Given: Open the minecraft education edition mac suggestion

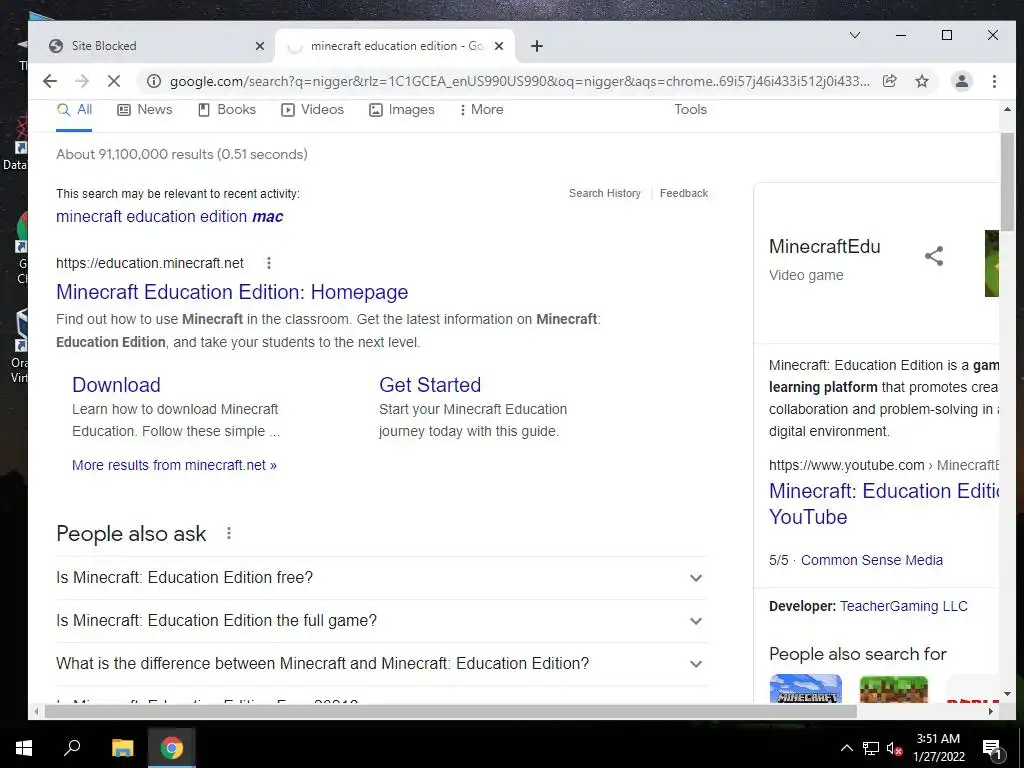Looking at the screenshot, I should point(170,216).
